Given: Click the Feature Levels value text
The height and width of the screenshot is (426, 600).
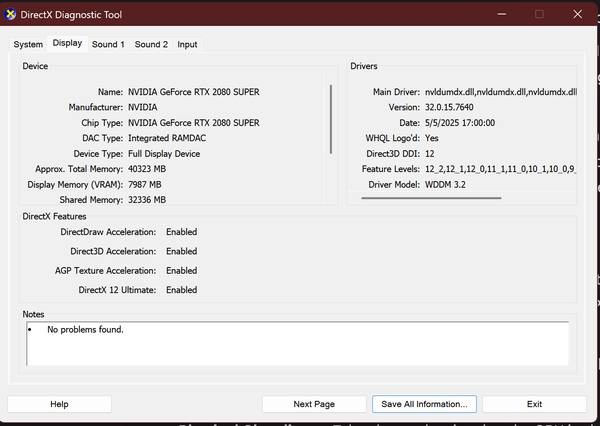Looking at the screenshot, I should pyautogui.click(x=500, y=169).
